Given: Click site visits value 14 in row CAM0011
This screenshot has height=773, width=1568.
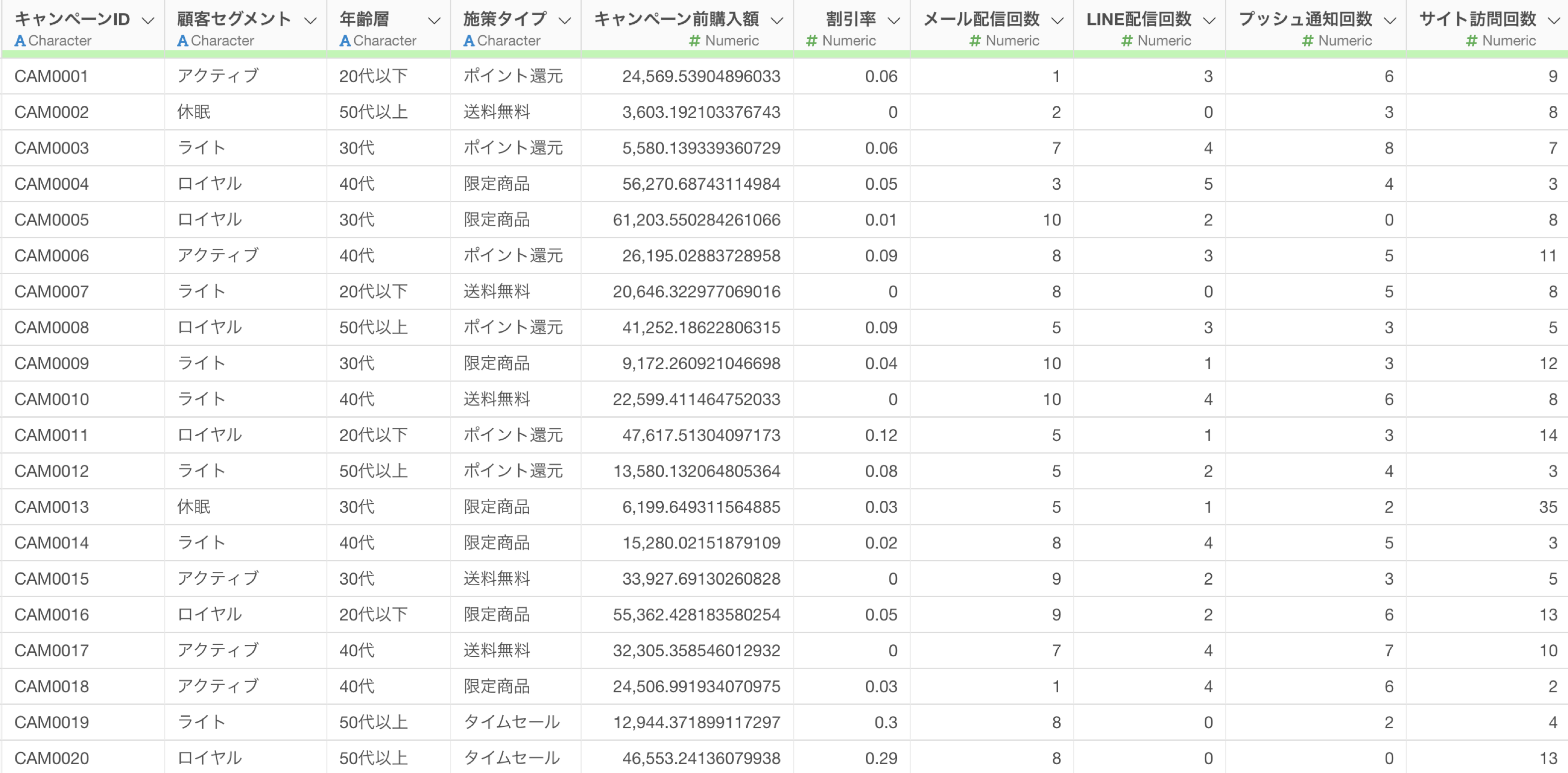Looking at the screenshot, I should [x=1548, y=435].
